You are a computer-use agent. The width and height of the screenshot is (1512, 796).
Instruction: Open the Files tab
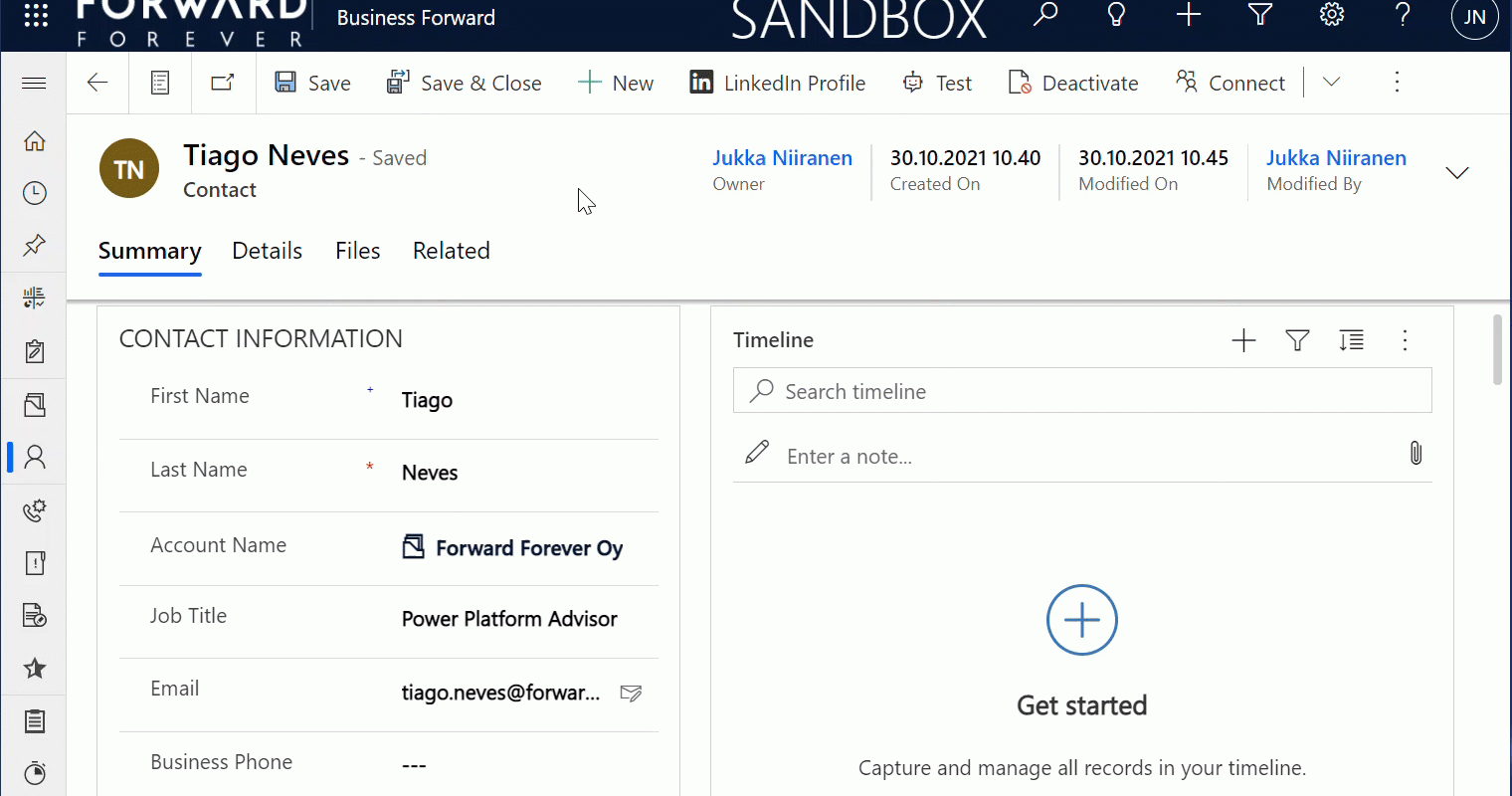pyautogui.click(x=358, y=251)
